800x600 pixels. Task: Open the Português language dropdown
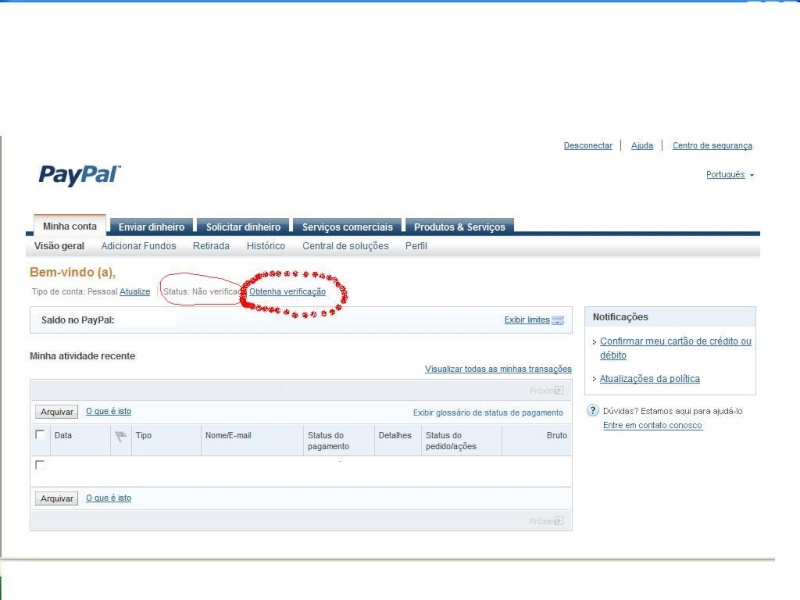(x=730, y=174)
